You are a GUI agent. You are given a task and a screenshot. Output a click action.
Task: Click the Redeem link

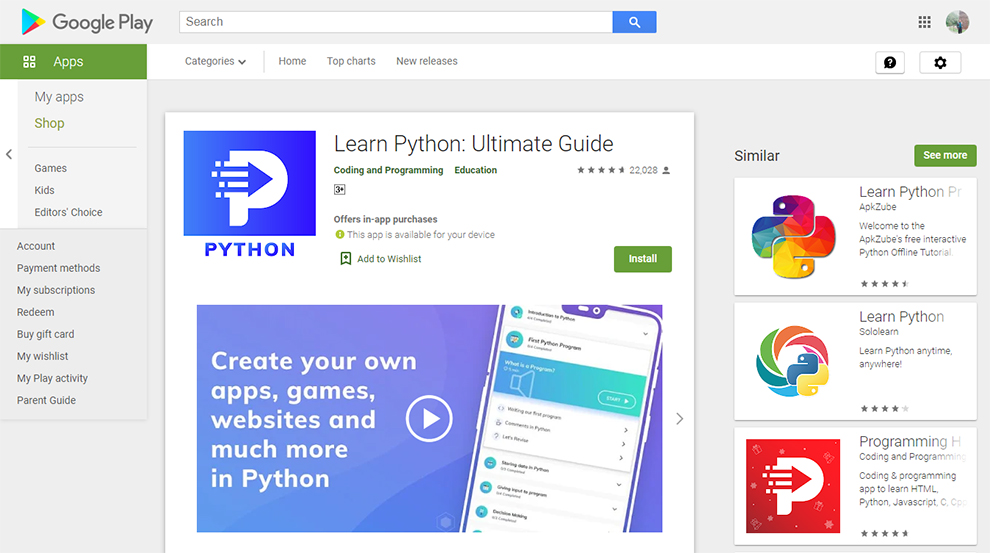pyautogui.click(x=35, y=312)
